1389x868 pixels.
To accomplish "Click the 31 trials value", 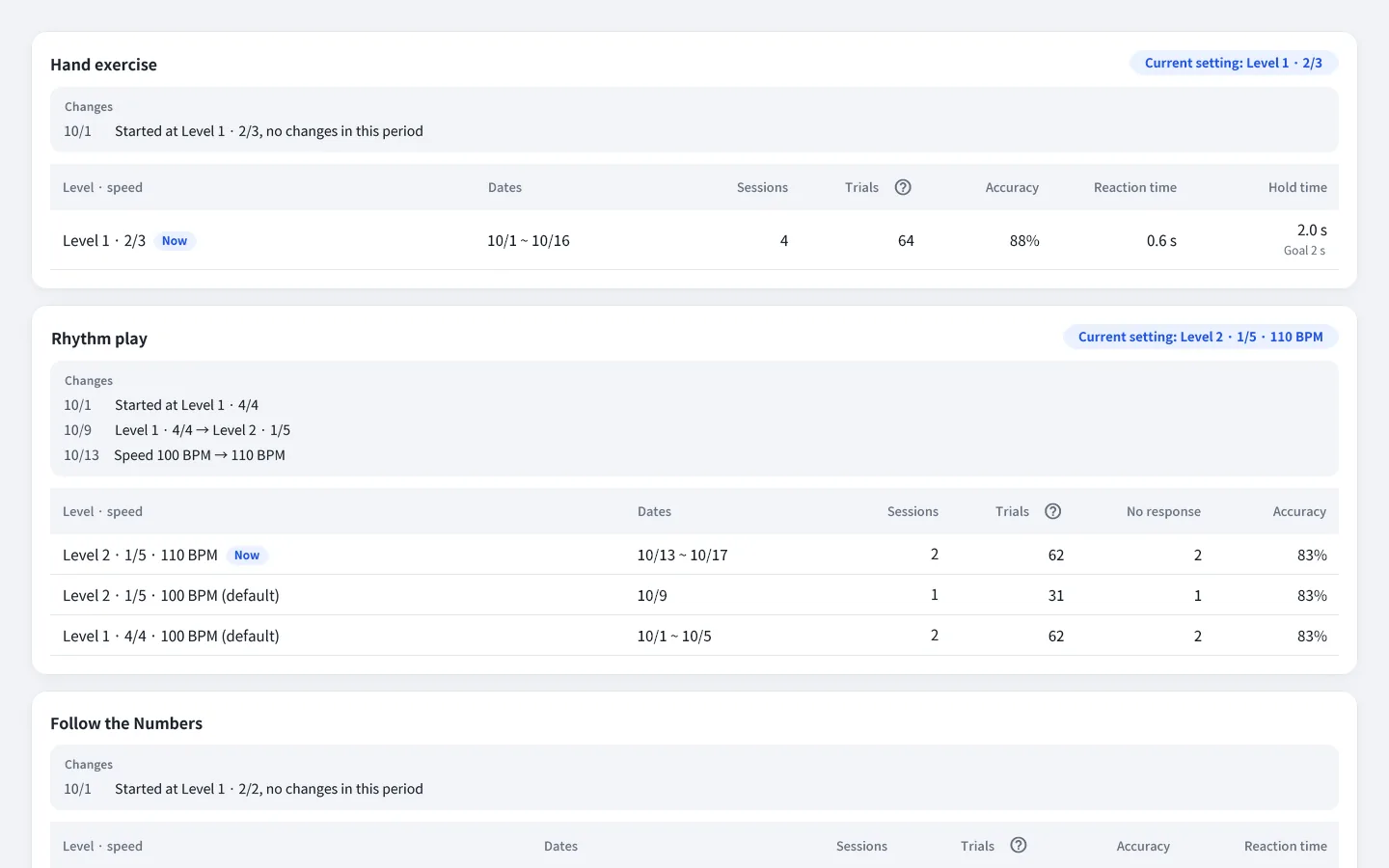I will [1056, 596].
